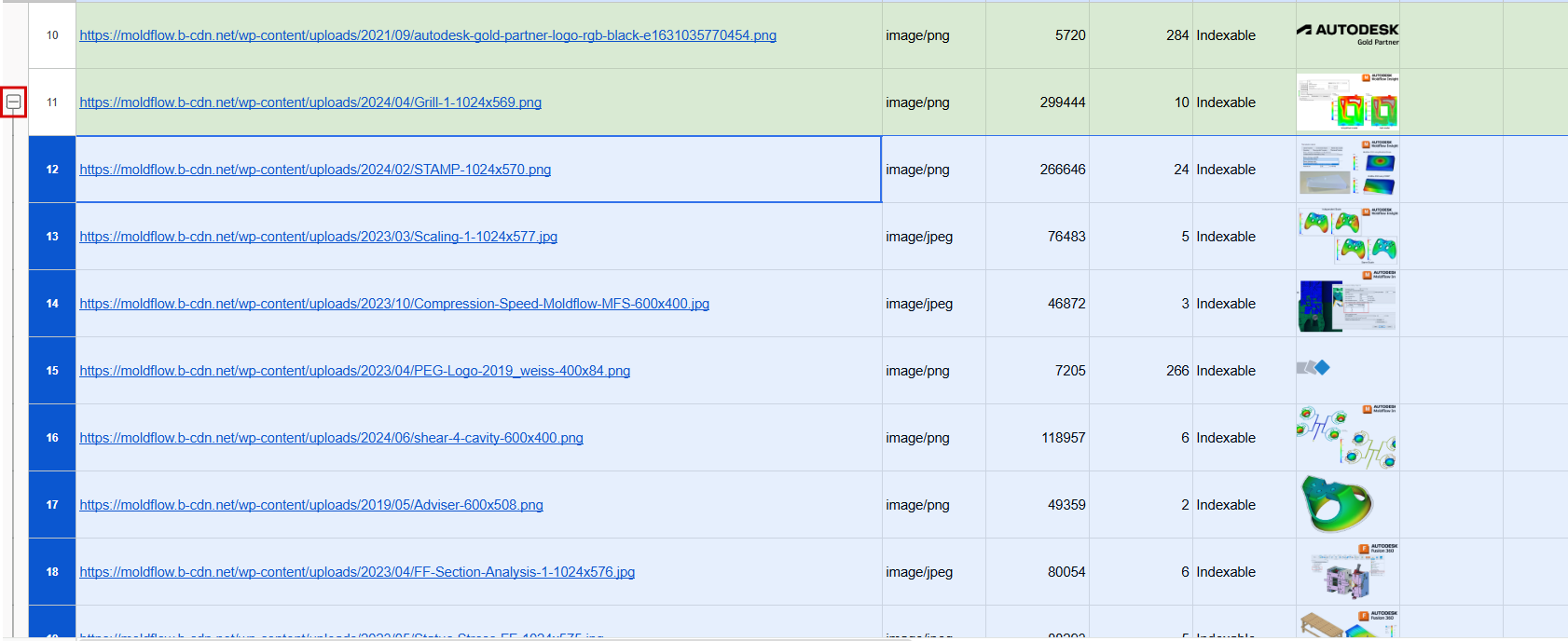Select the count cell showing 284
This screenshot has height=641, width=1568.
coord(1141,35)
